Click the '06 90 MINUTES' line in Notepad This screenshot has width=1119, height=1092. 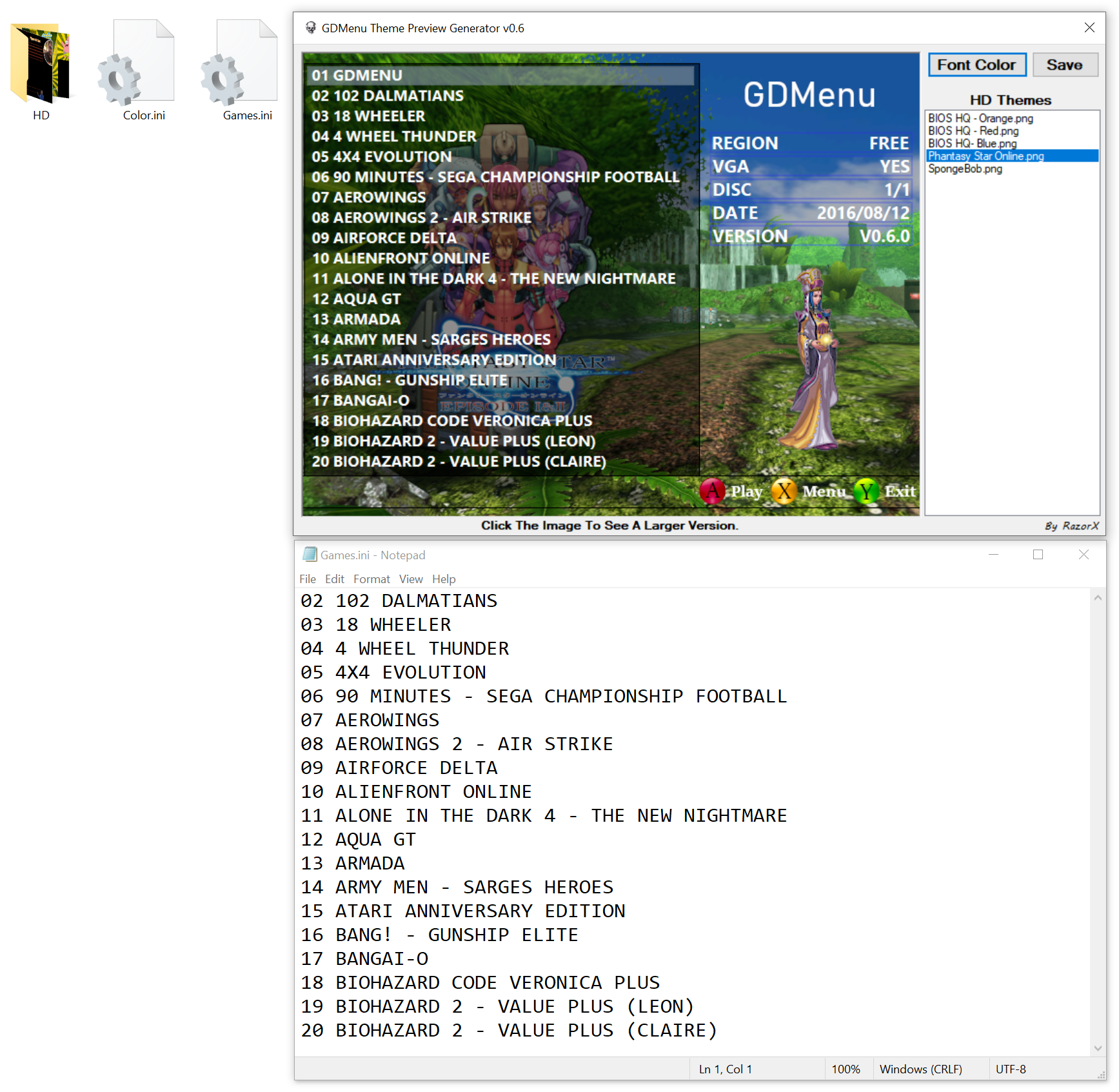544,696
